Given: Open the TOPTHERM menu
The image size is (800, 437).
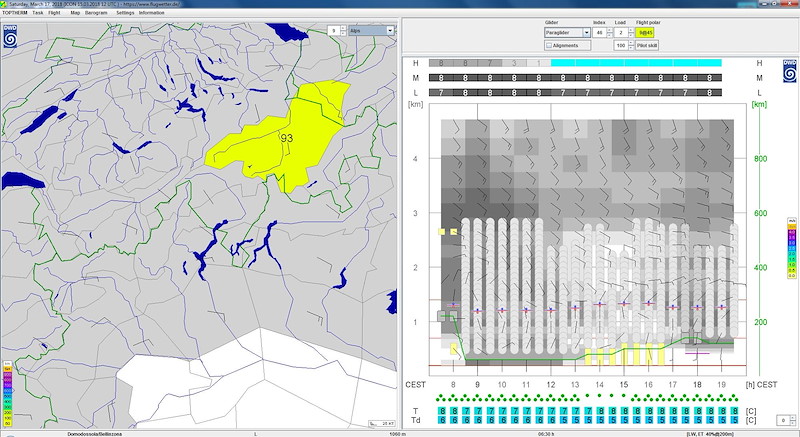Looking at the screenshot, I should (15, 13).
